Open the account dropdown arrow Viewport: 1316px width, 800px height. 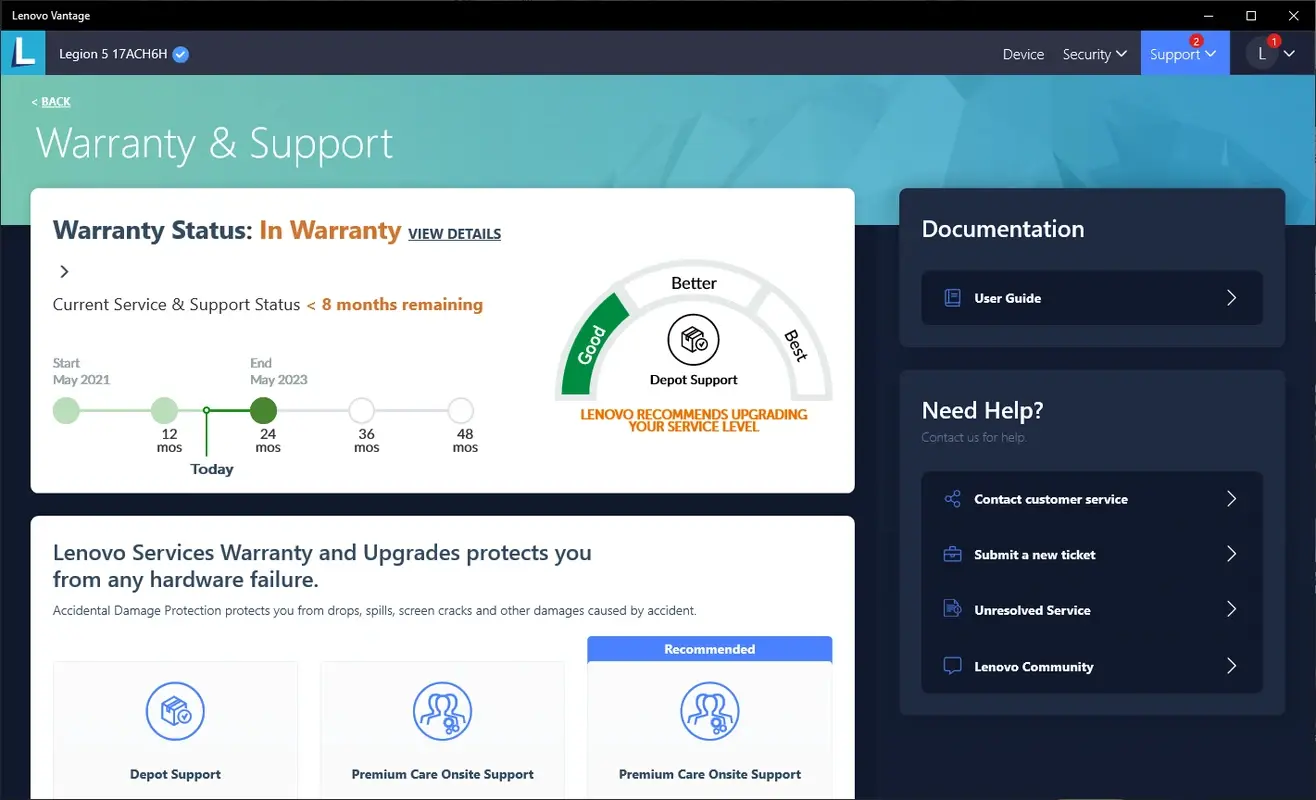[1289, 54]
